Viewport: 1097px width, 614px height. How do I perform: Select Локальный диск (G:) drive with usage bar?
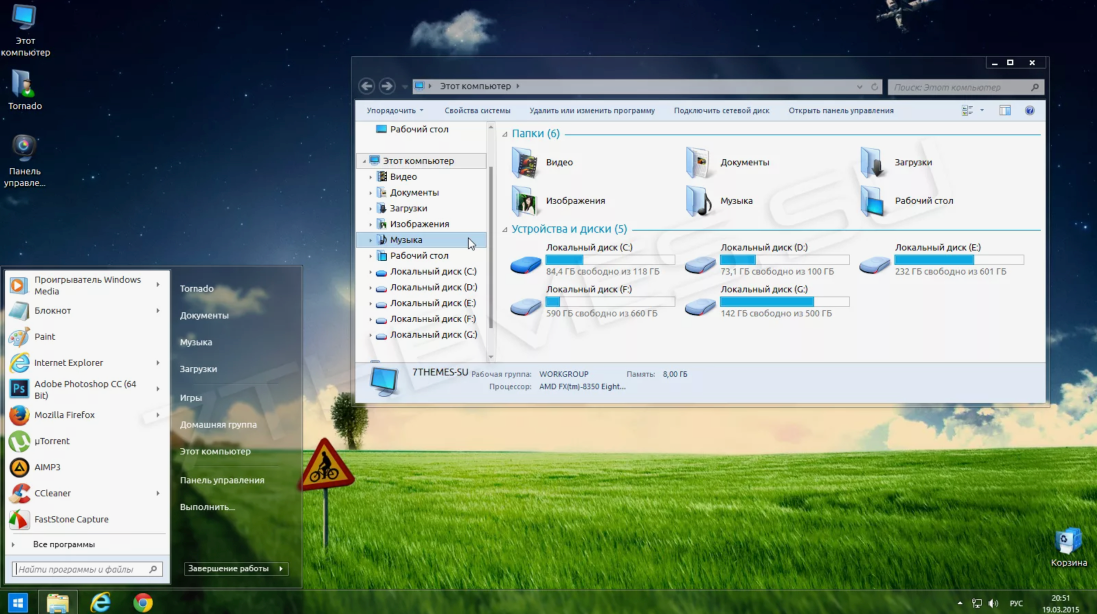765,301
